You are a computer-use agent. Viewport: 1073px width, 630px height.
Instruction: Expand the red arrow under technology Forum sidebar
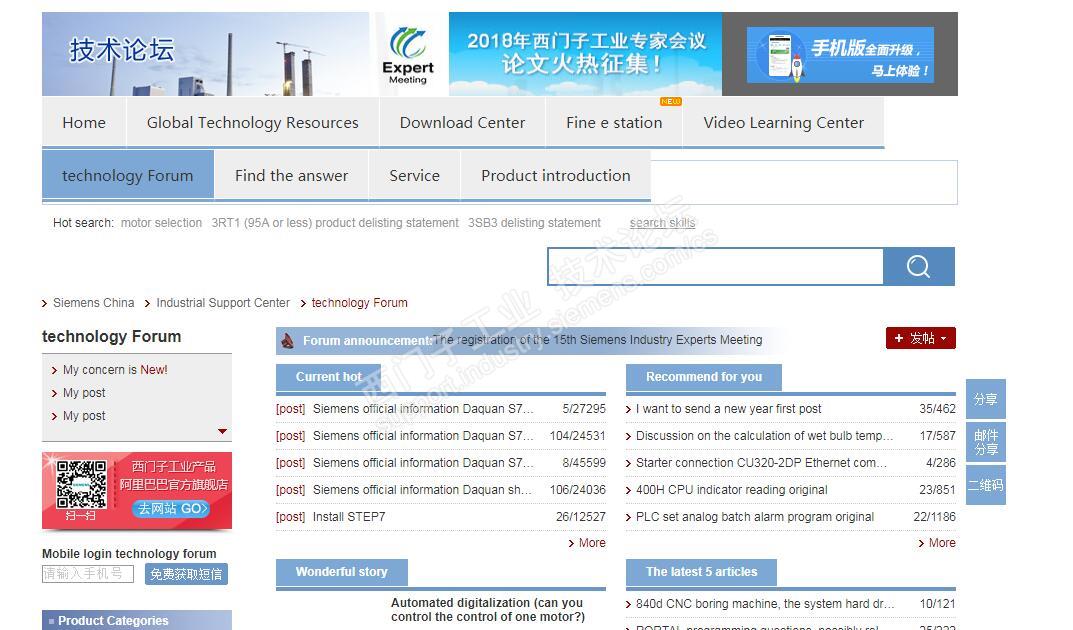coord(222,431)
